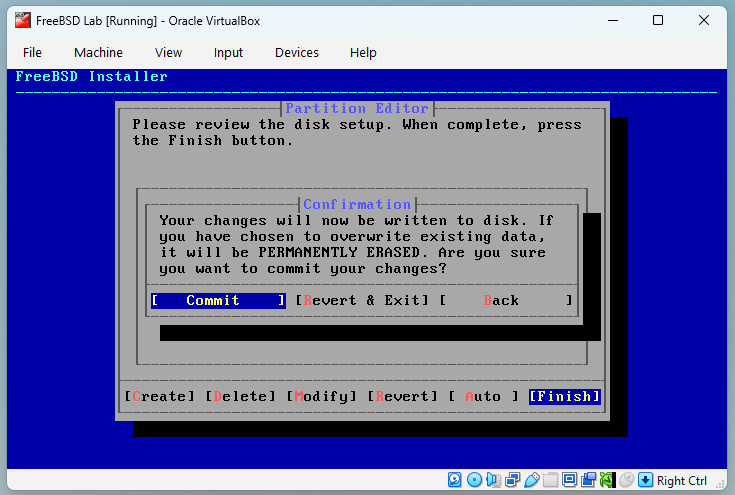735x495 pixels.
Task: Click the Auto button in Partition Editor
Action: point(484,397)
